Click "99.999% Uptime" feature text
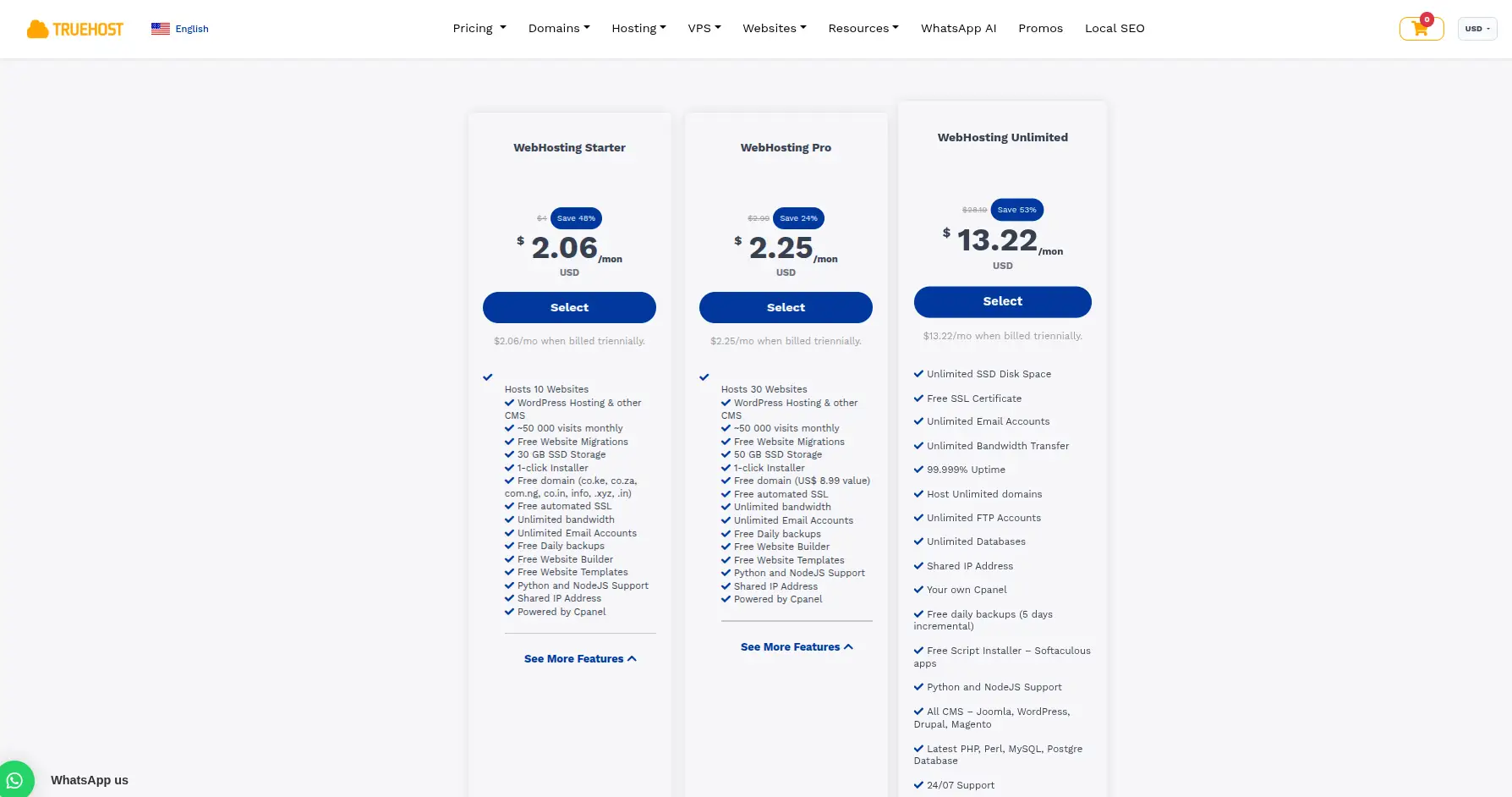1512x797 pixels. (x=966, y=470)
